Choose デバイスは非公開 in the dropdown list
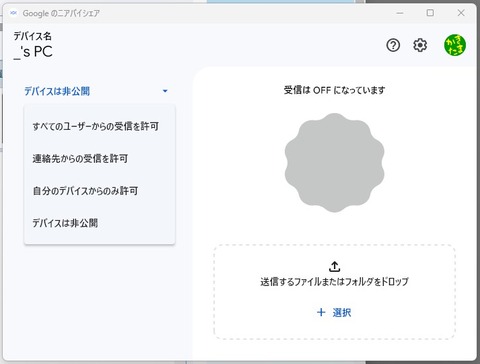This screenshot has width=480, height=364. 99,223
